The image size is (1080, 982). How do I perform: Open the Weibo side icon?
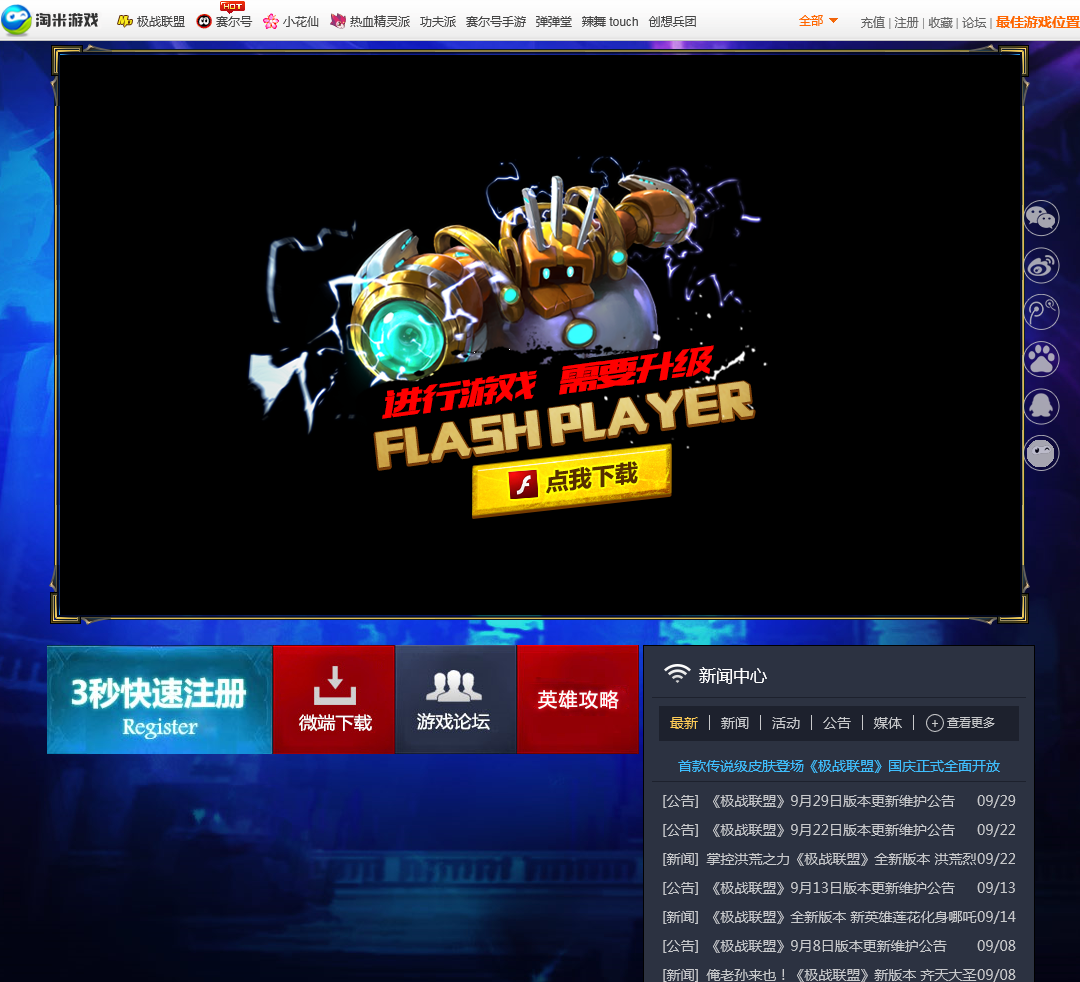pyautogui.click(x=1041, y=265)
